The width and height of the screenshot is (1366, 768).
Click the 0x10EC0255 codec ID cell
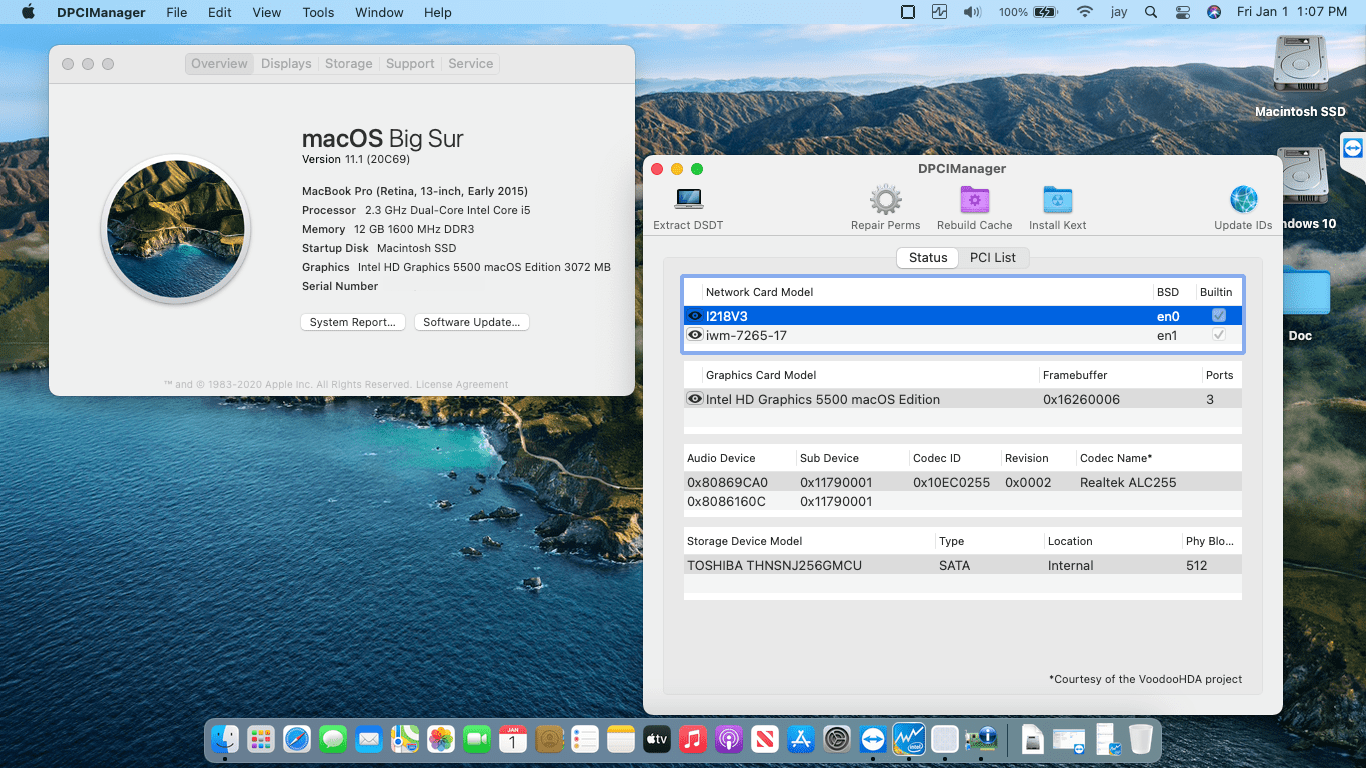coord(951,482)
